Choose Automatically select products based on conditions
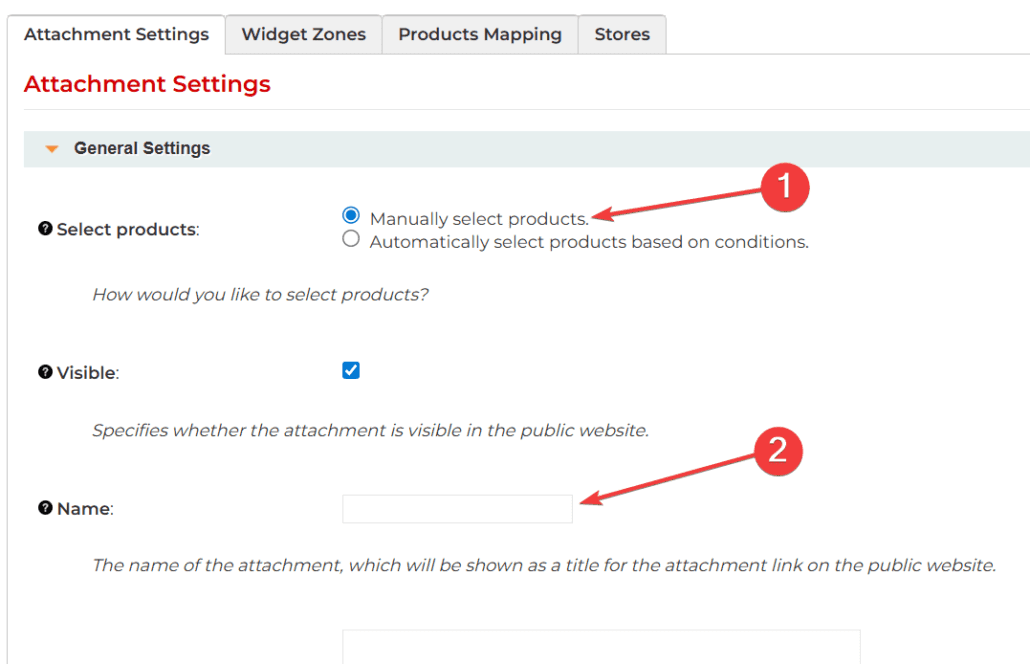This screenshot has height=664, width=1030. (351, 238)
